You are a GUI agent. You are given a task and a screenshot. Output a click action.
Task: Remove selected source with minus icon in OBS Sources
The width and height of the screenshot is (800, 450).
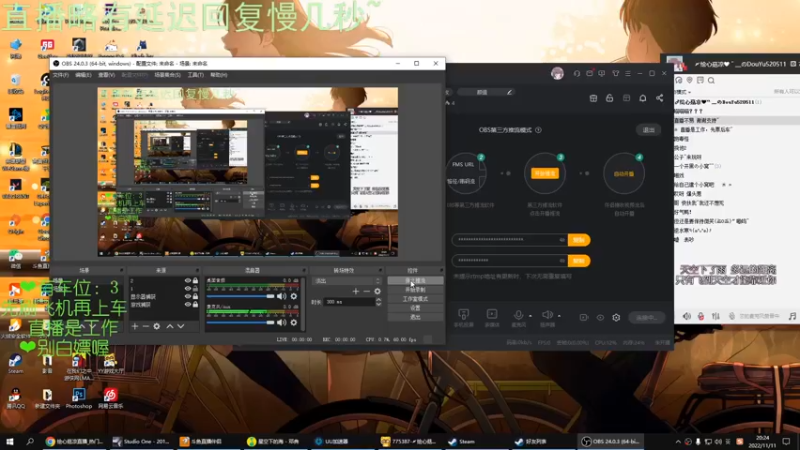tap(145, 326)
